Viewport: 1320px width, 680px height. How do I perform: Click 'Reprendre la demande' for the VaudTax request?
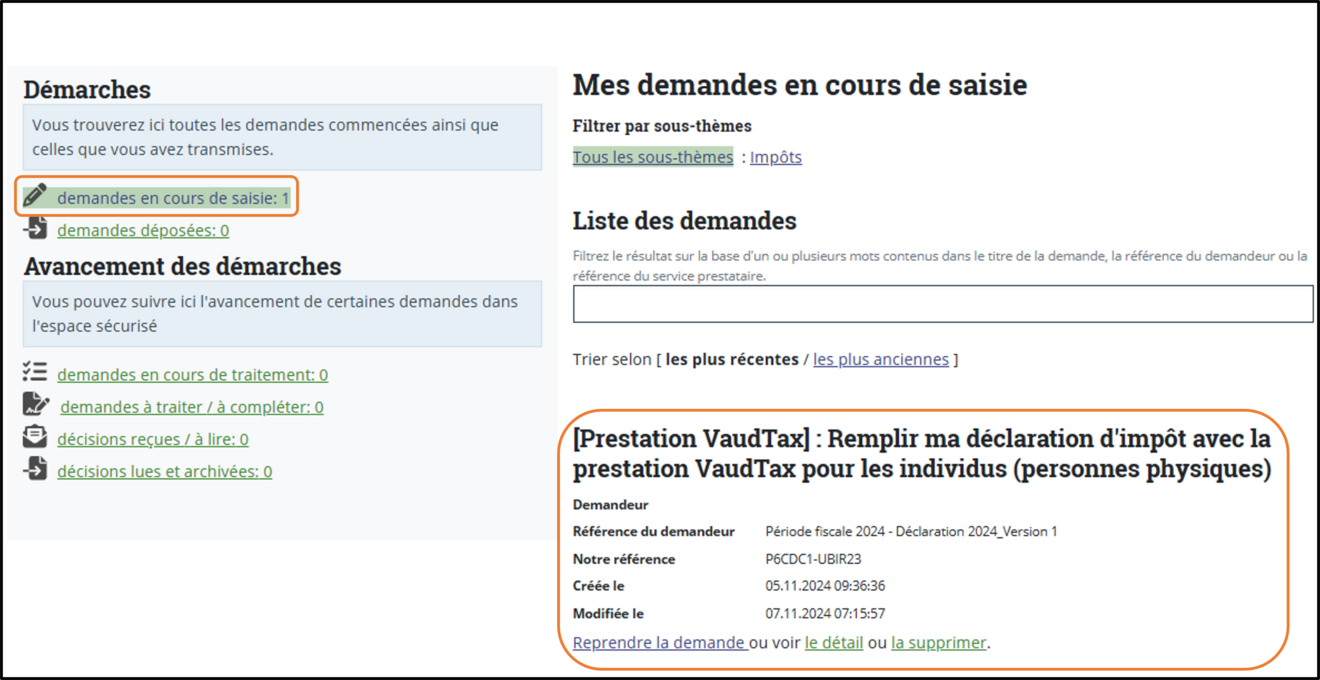658,642
